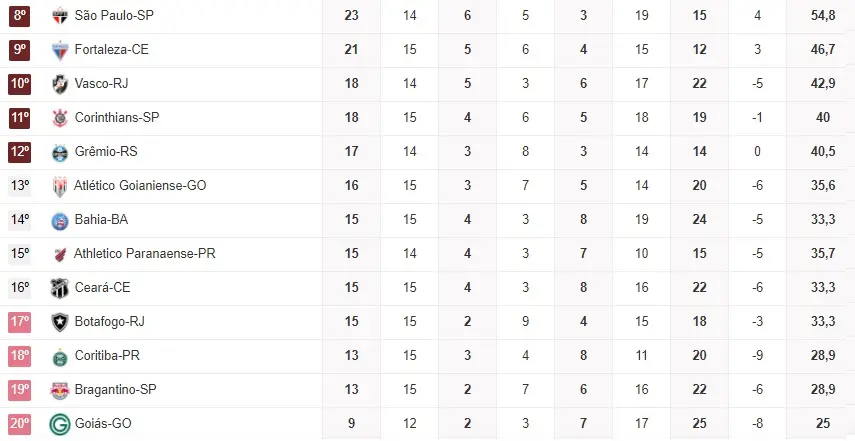The image size is (855, 441).
Task: Click the Athletico Paranaense-PR crest
Action: (60, 254)
